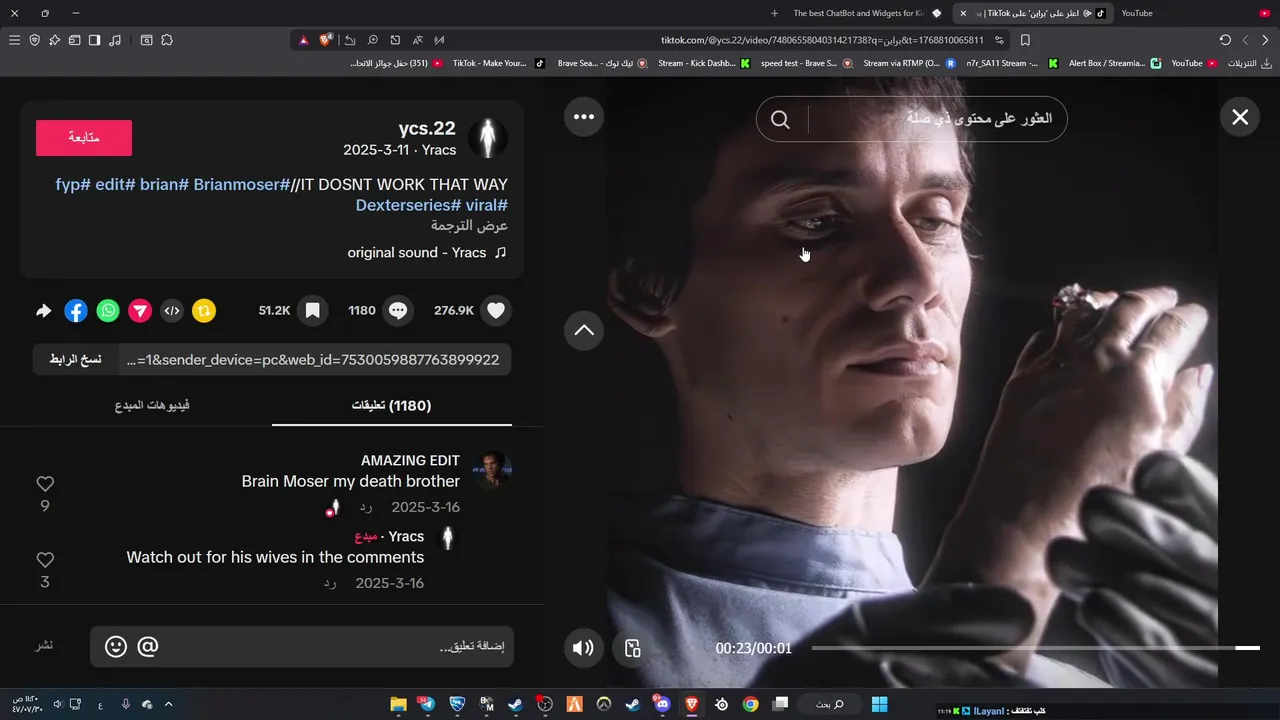Open Discord from the taskbar
The image size is (1280, 720).
click(x=661, y=704)
